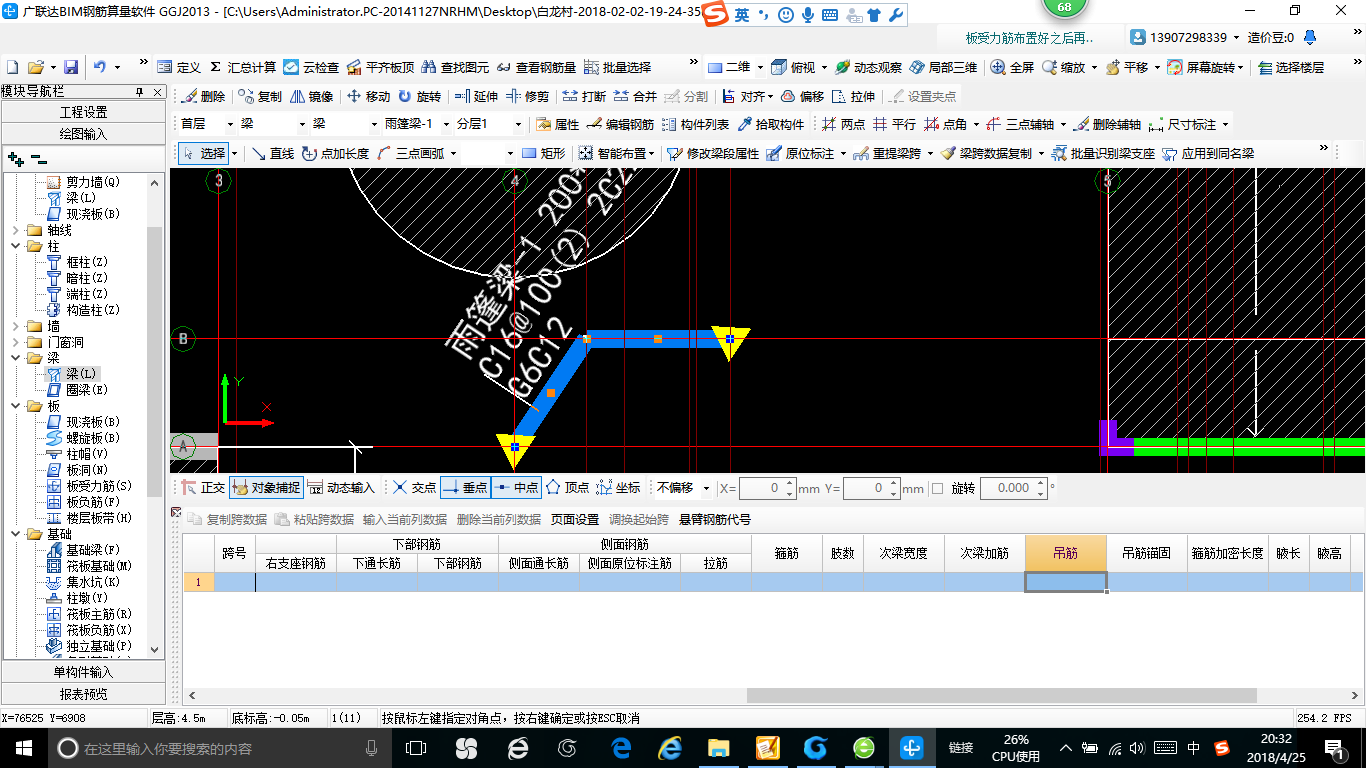Collapse the 基础 tree node

15,534
